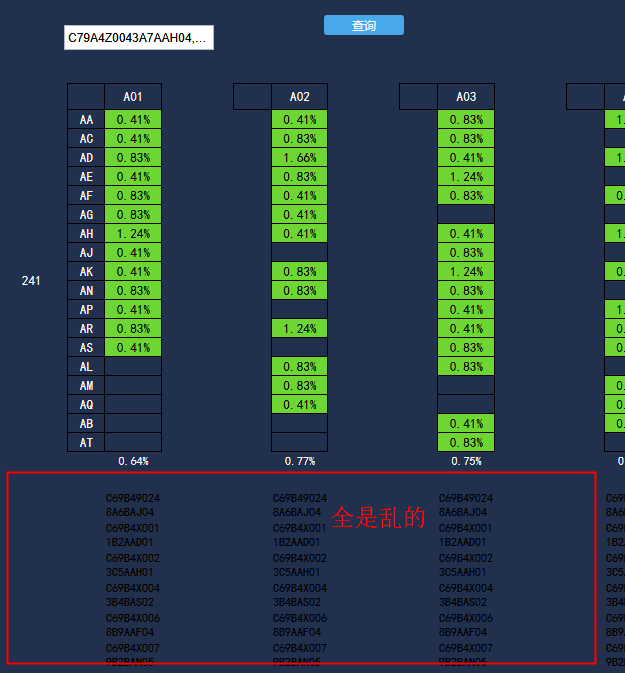Click the 1.24% cell in A02 aligned with AR
The height and width of the screenshot is (673, 625).
point(300,328)
